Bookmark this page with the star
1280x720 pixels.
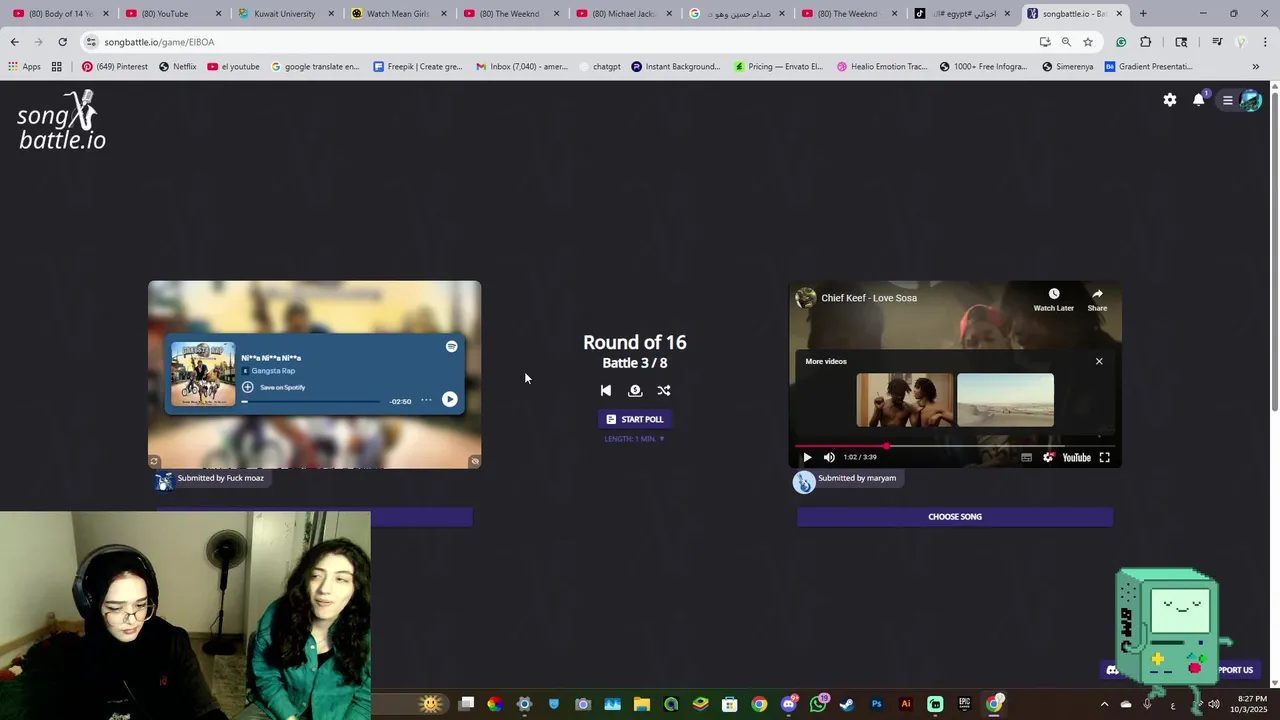tap(1088, 42)
